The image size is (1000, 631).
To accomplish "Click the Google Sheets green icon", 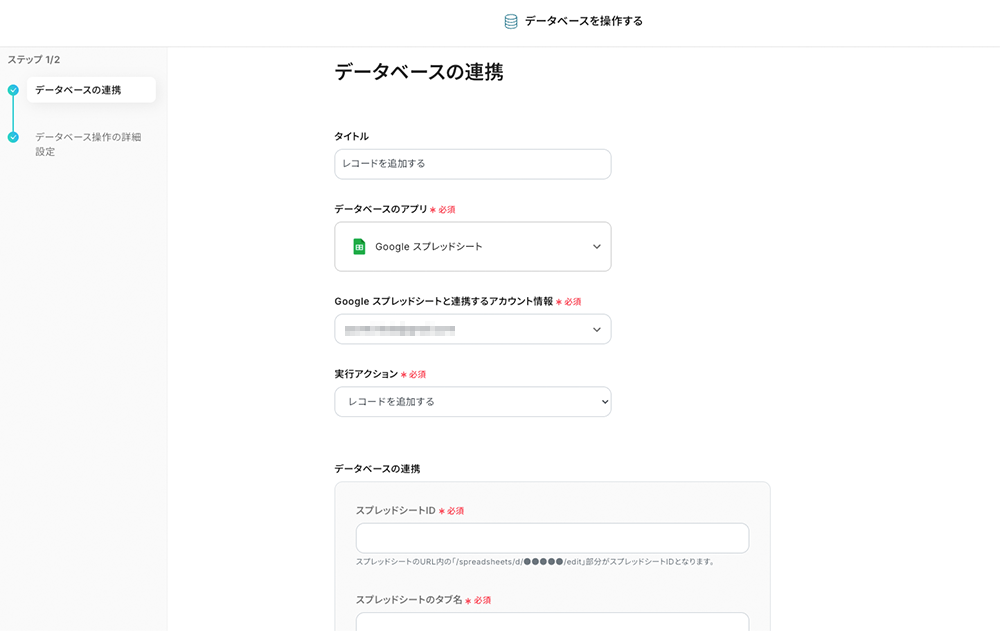I will click(359, 247).
